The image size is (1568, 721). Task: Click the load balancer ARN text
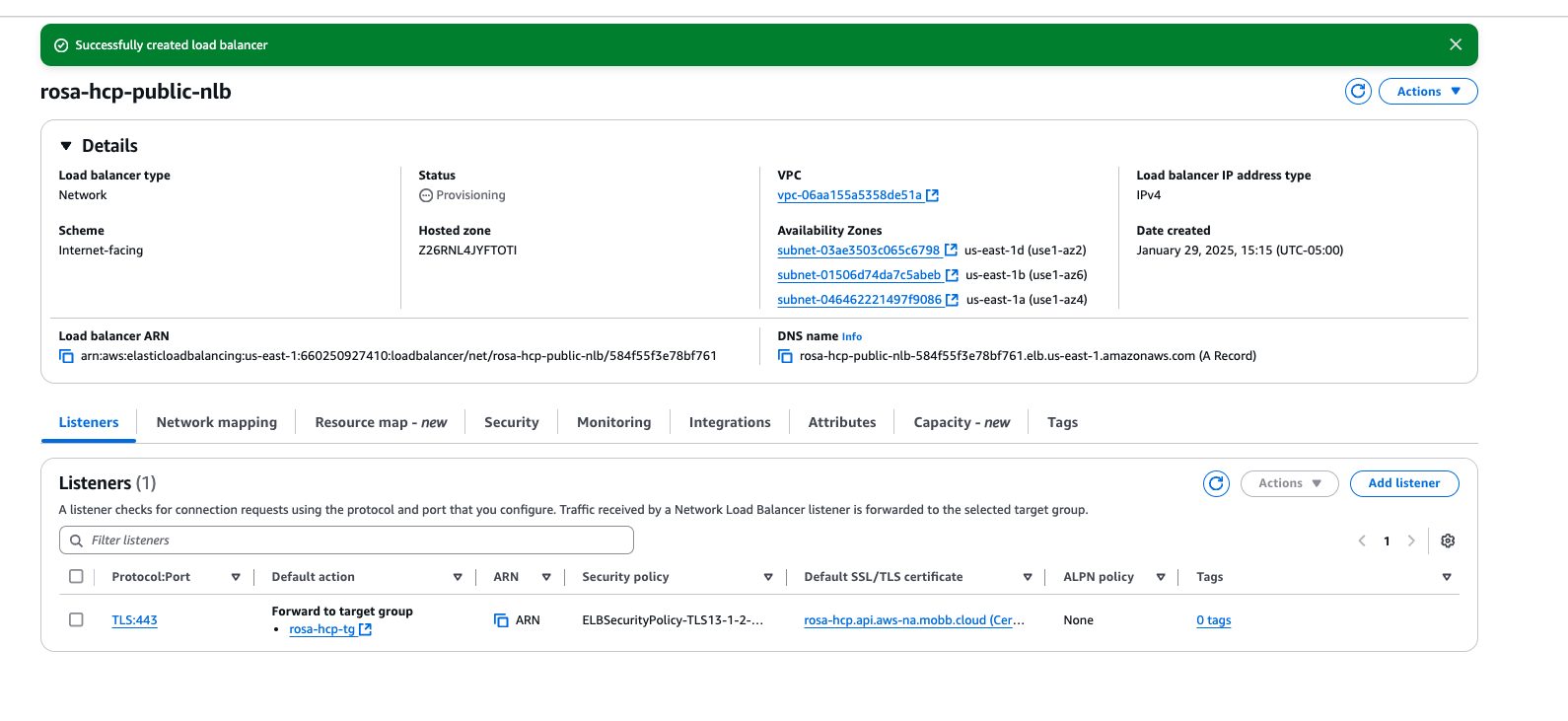coord(398,356)
